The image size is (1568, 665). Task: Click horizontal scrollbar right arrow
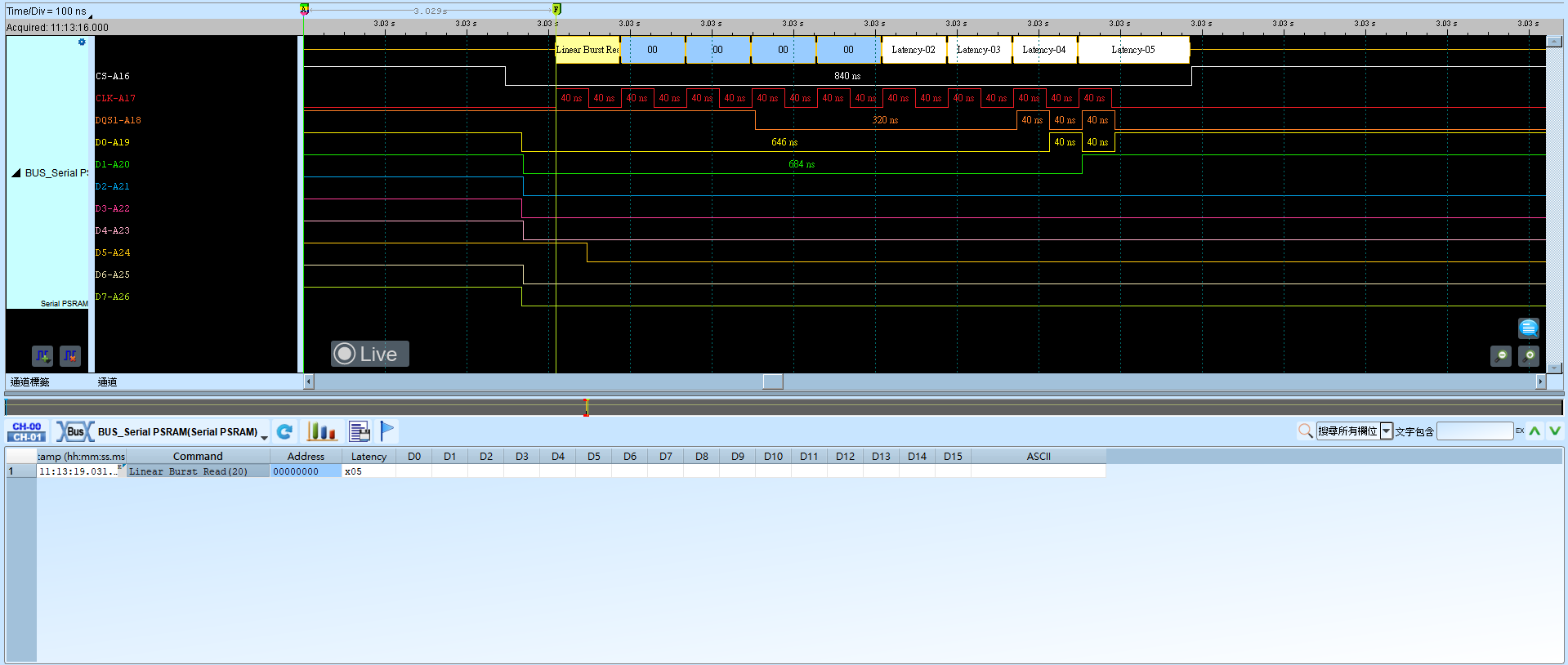click(x=1540, y=382)
